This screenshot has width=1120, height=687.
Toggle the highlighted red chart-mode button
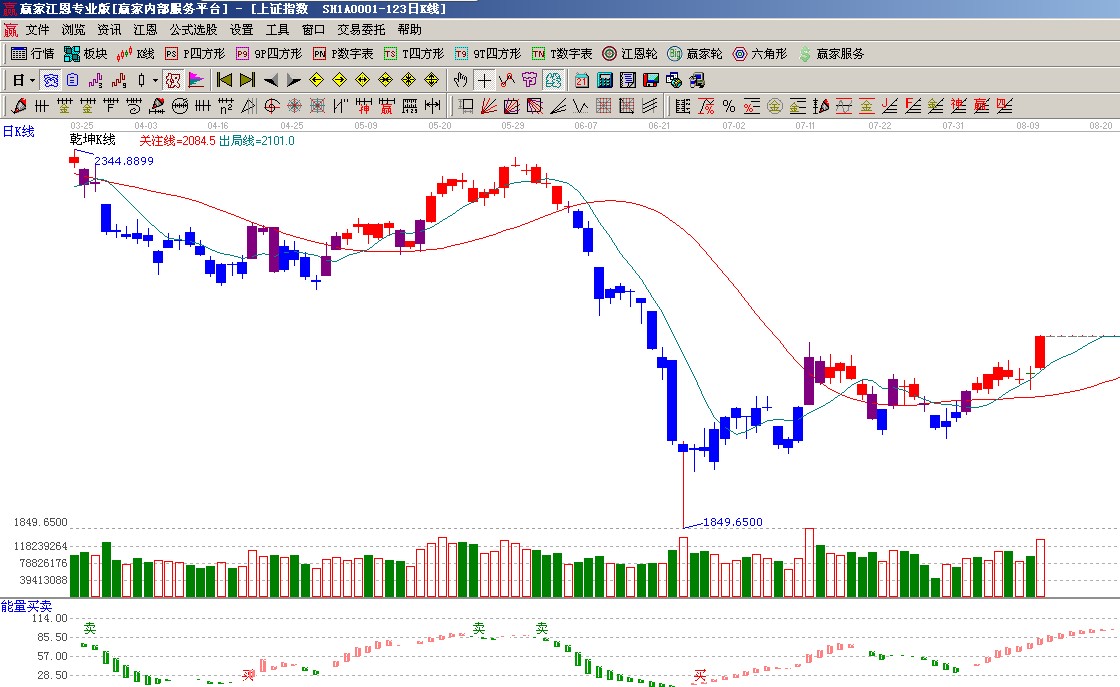point(172,80)
